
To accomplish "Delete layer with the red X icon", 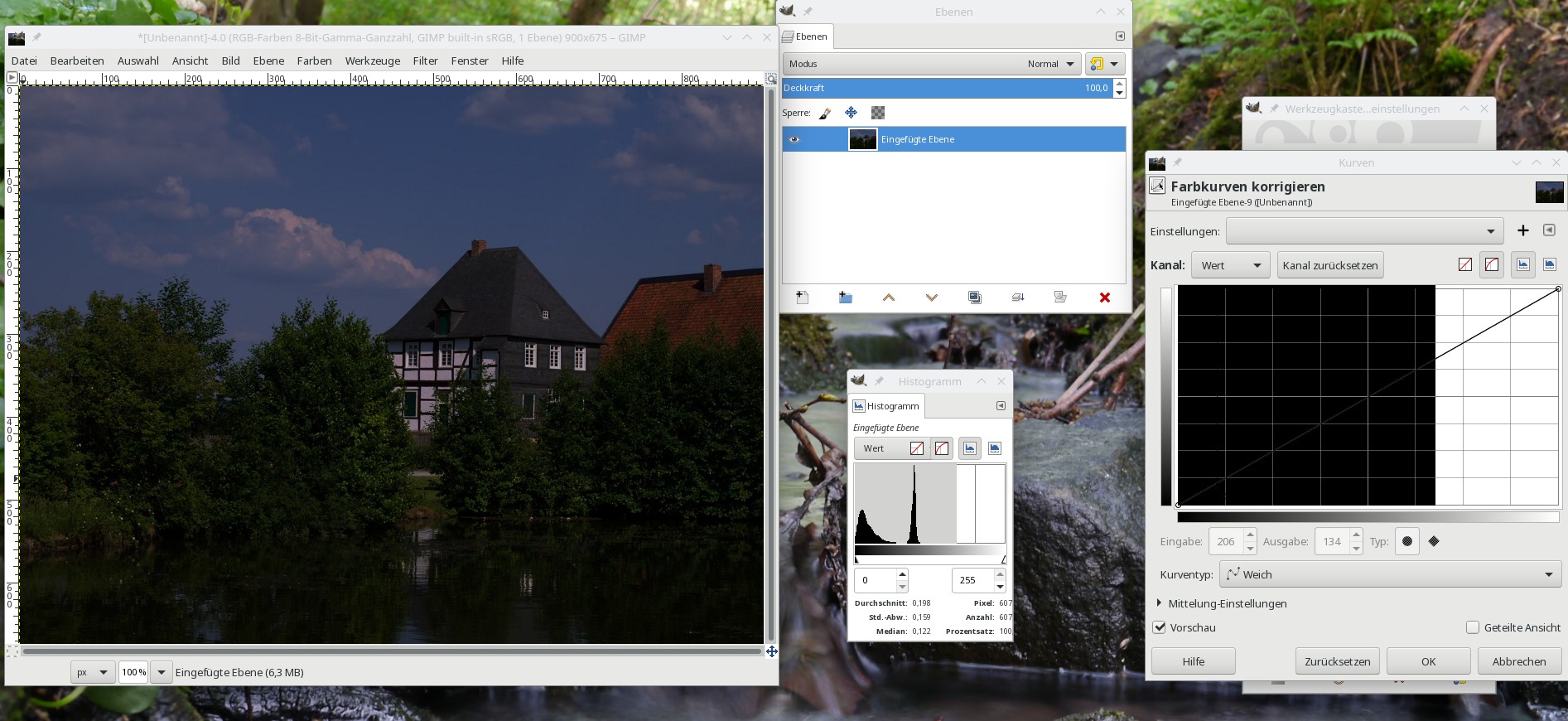I will [x=1104, y=298].
